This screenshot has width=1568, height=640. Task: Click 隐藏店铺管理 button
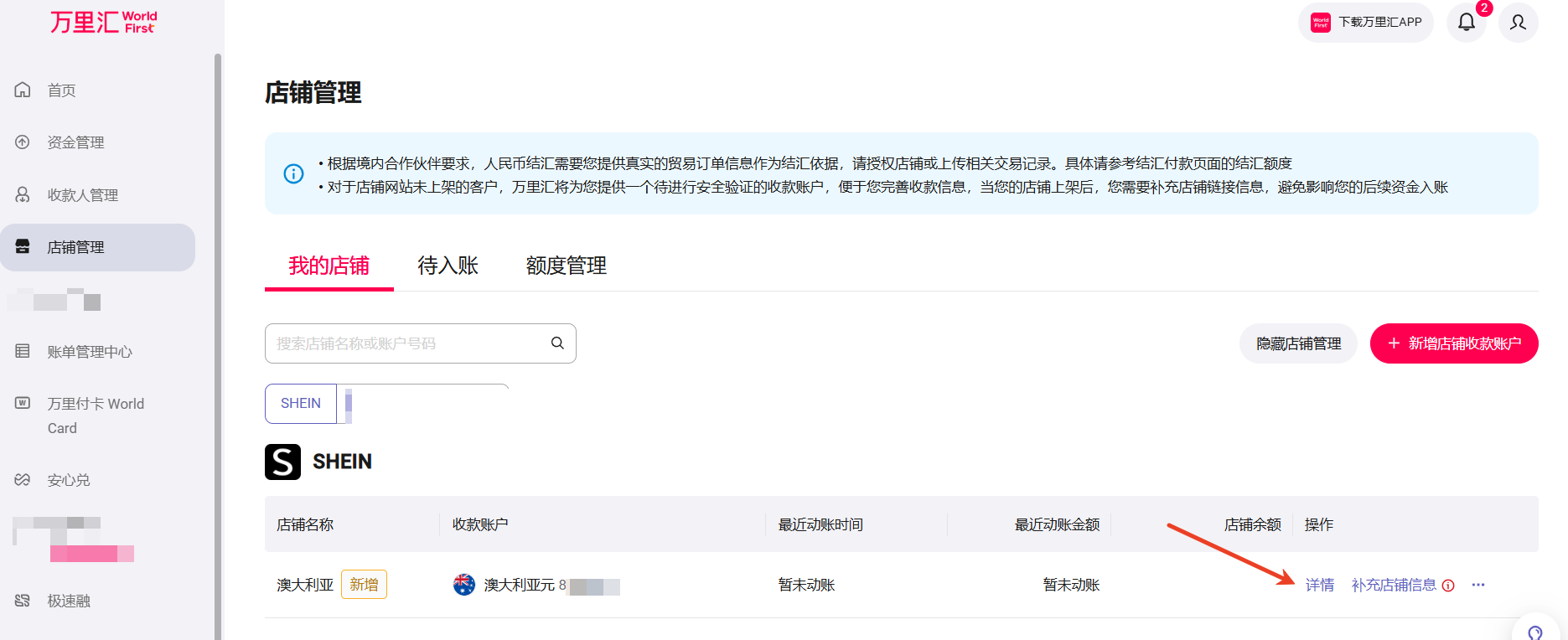[x=1298, y=343]
